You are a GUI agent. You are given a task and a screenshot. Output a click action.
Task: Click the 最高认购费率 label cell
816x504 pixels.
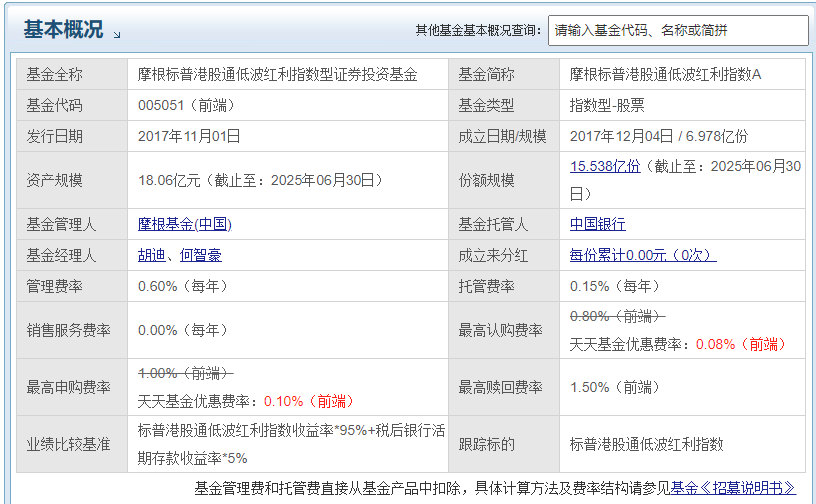click(x=504, y=330)
